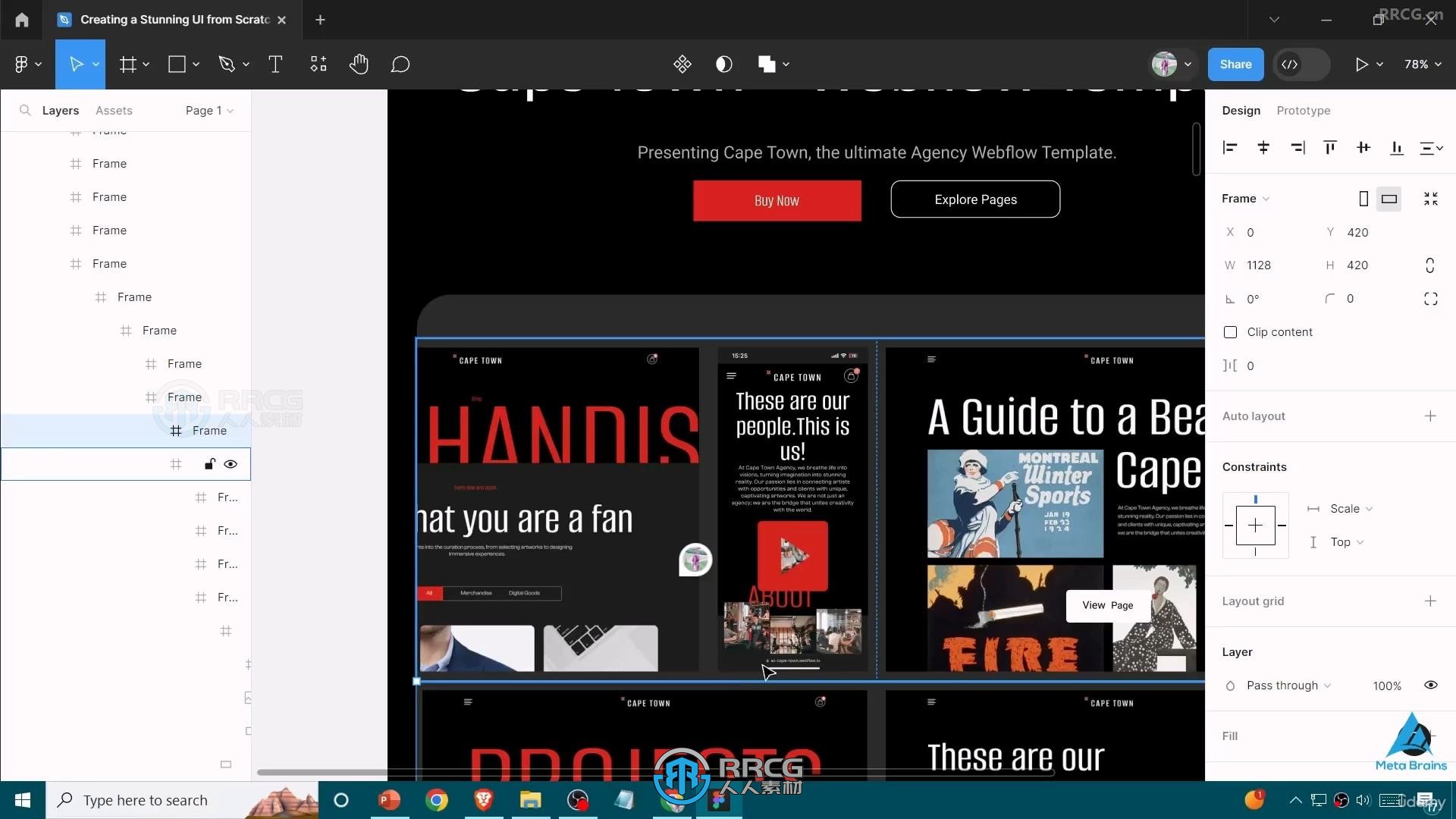The width and height of the screenshot is (1456, 819).
Task: Toggle lock on hovered layer row
Action: pyautogui.click(x=209, y=464)
